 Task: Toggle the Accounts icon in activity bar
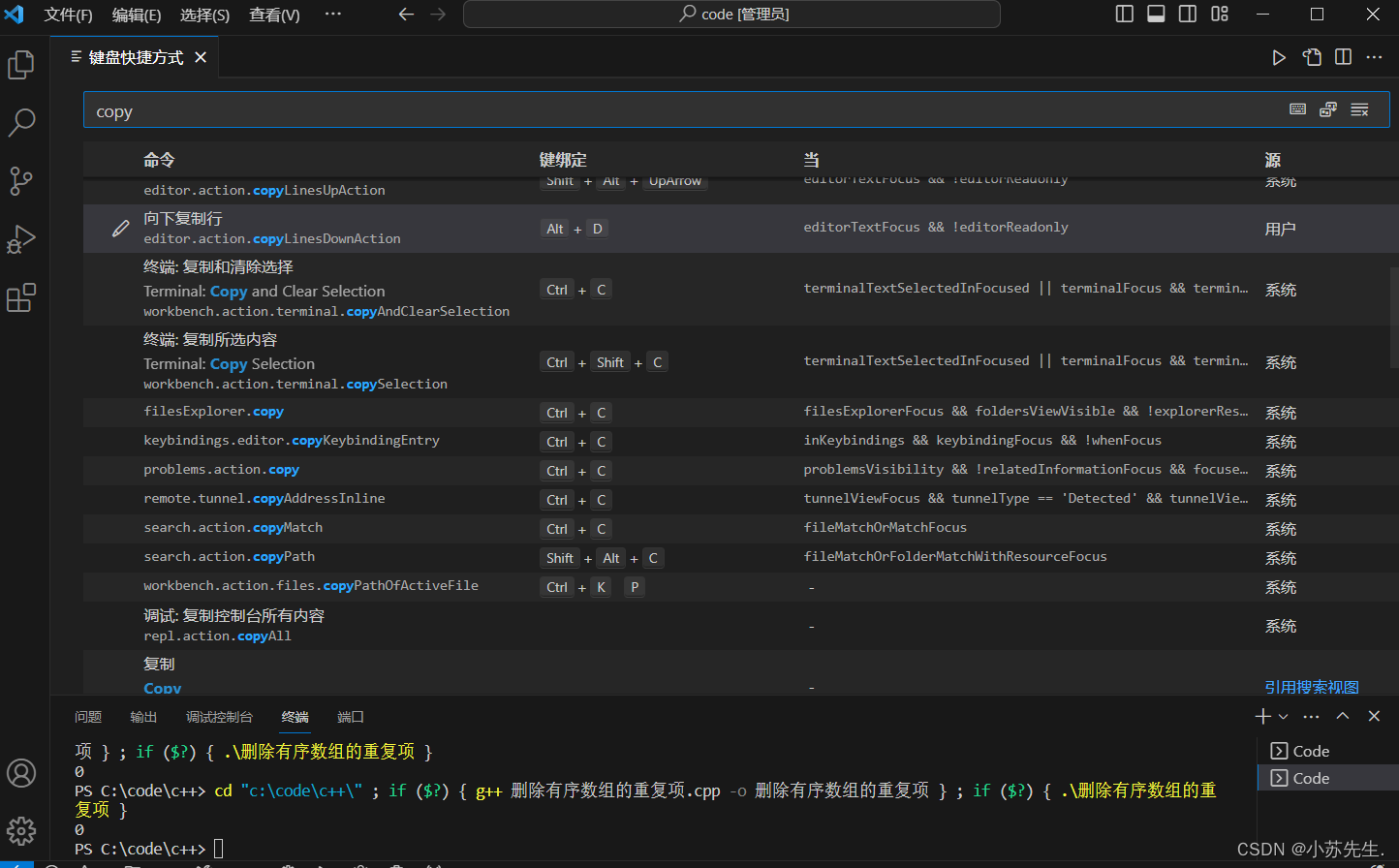(21, 773)
